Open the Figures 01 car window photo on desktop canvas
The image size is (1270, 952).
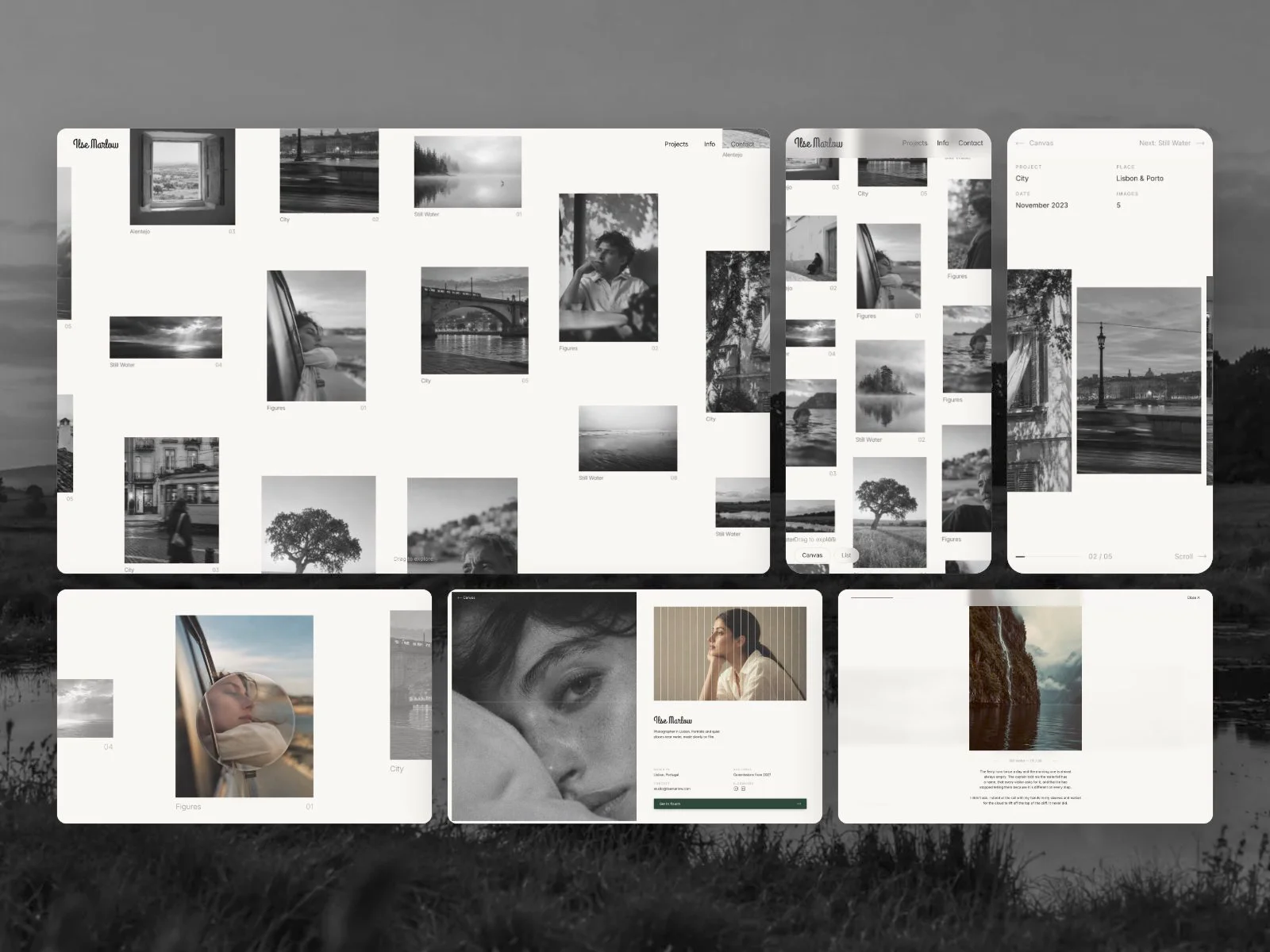[x=317, y=336]
